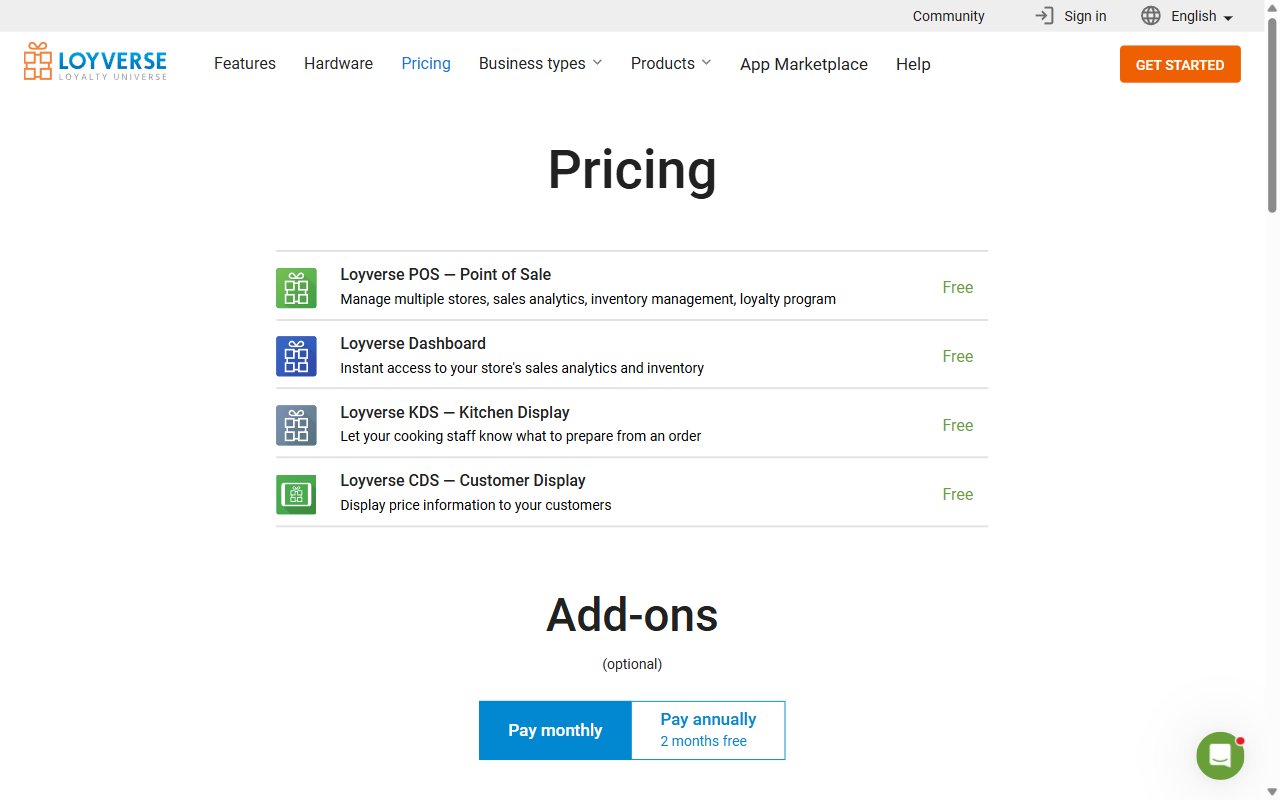
Task: Click the Free label for Loyverse CDS
Action: pyautogui.click(x=957, y=494)
